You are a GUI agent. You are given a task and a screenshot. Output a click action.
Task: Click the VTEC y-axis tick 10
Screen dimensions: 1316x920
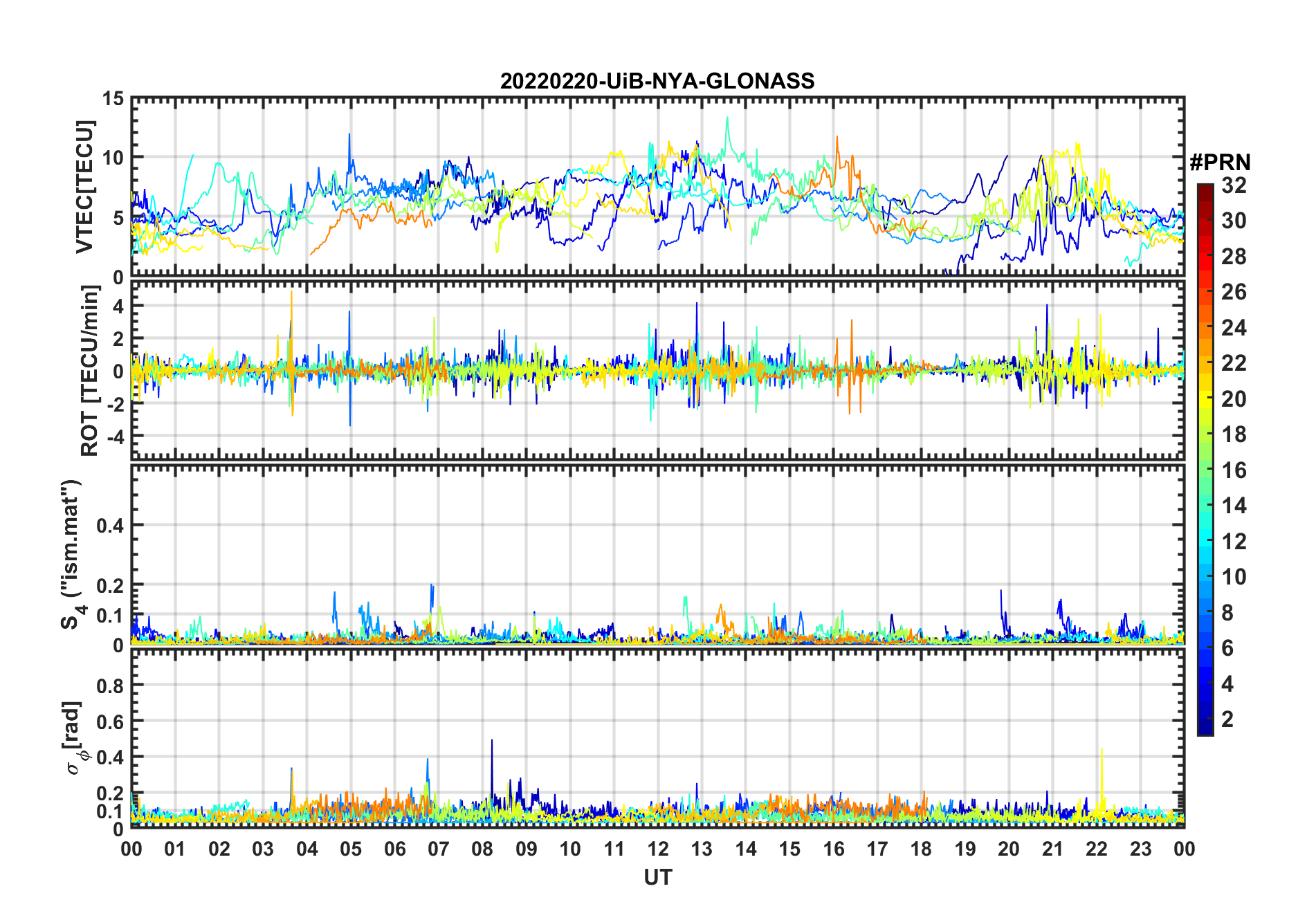[x=113, y=158]
